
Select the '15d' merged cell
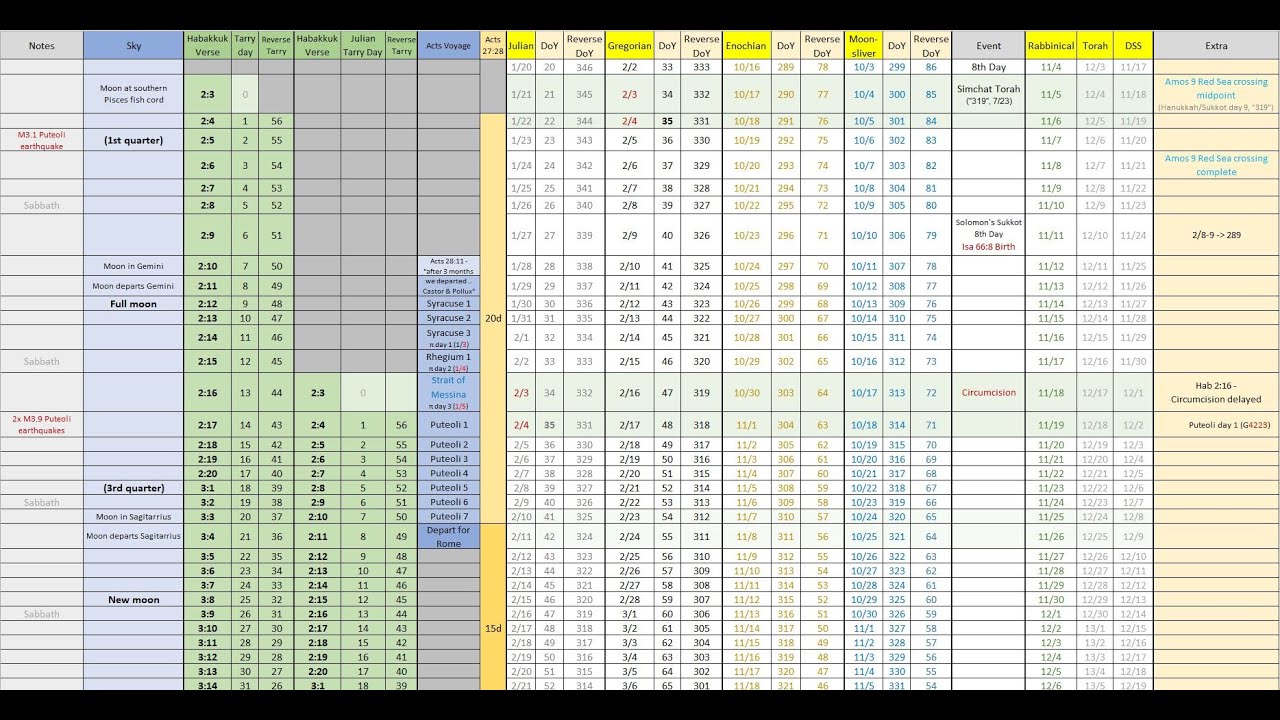coord(493,628)
